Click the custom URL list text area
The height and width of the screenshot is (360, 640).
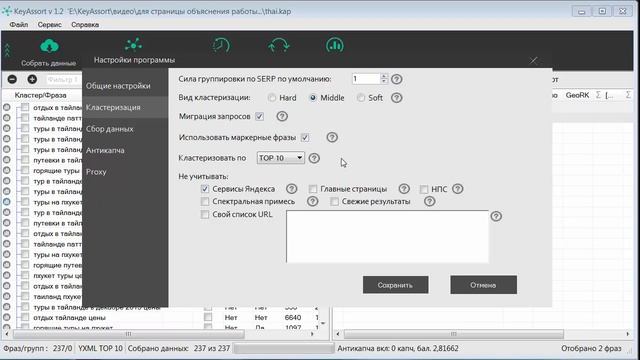point(387,237)
